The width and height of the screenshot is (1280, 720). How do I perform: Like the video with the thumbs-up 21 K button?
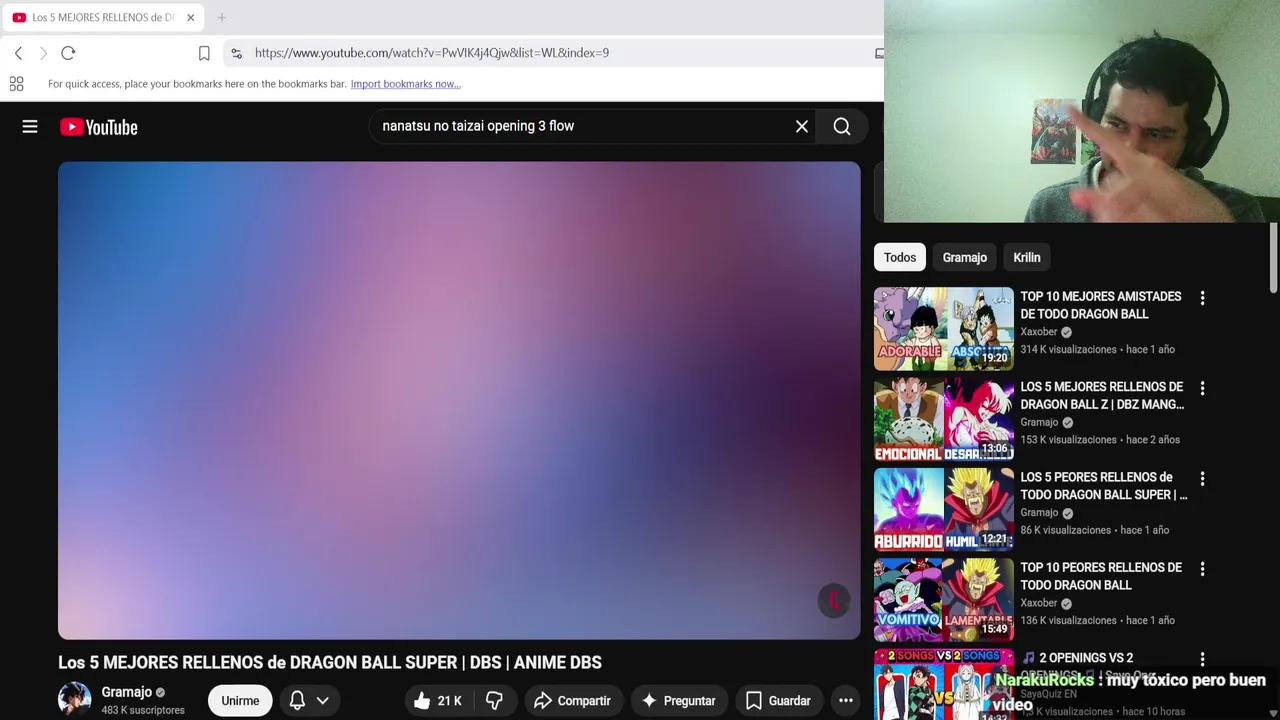437,701
